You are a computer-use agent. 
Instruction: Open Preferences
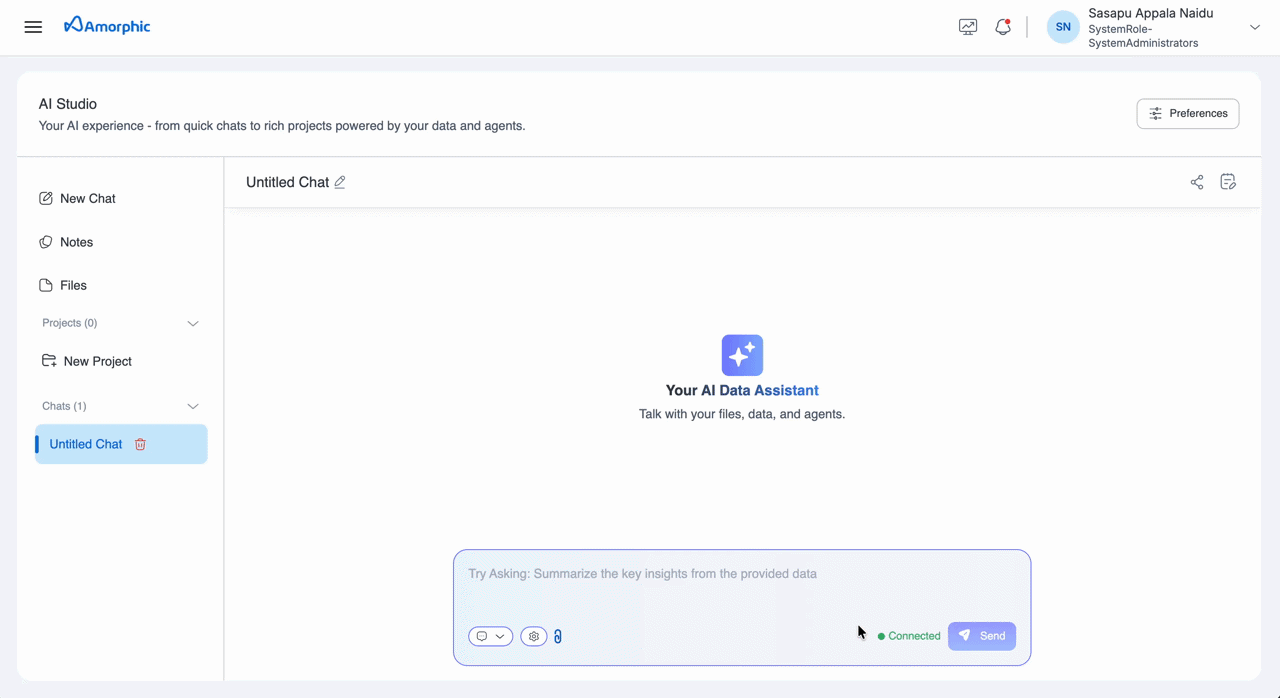pyautogui.click(x=1187, y=113)
